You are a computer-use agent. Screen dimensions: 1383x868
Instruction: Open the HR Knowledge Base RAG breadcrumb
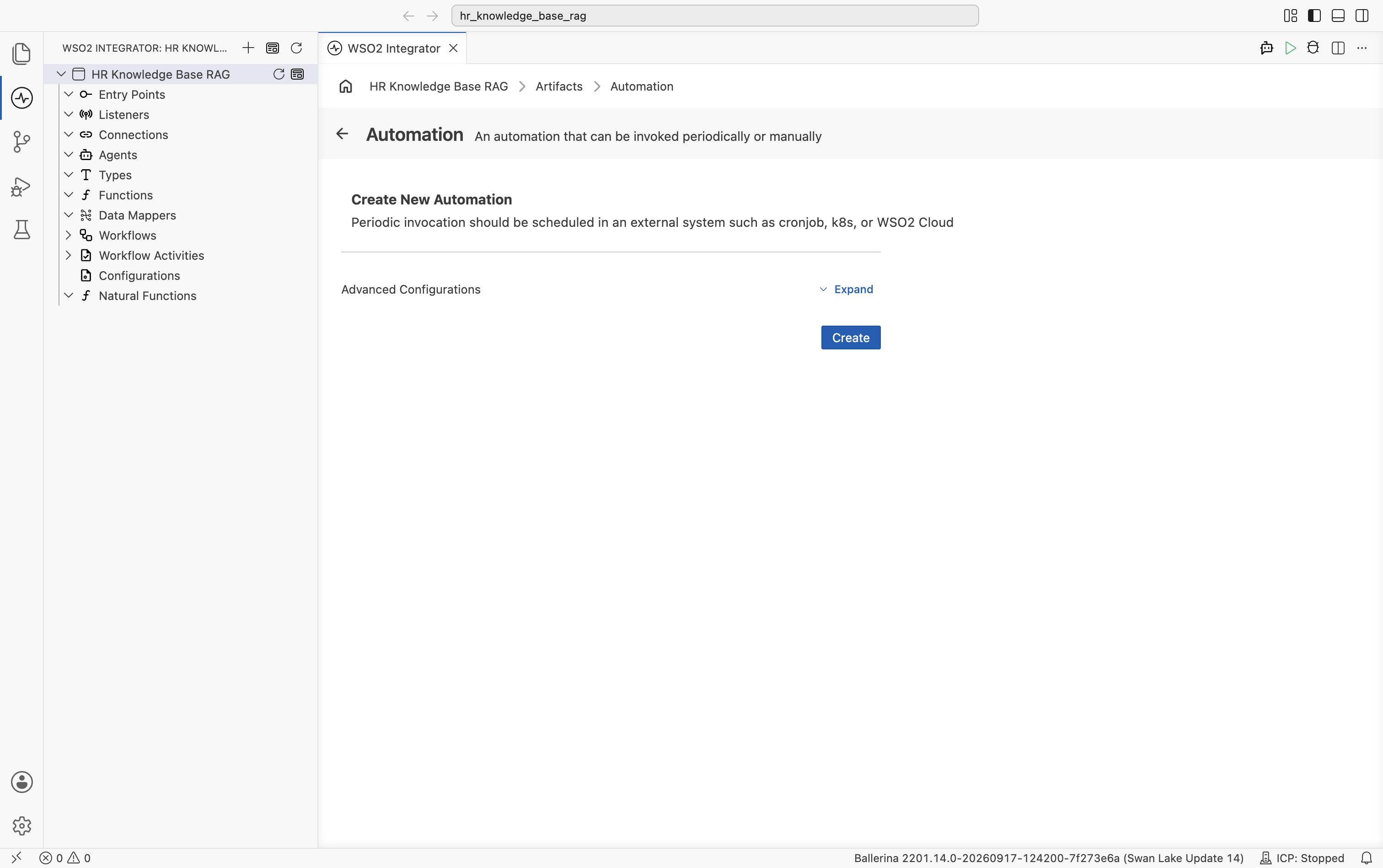[x=439, y=86]
